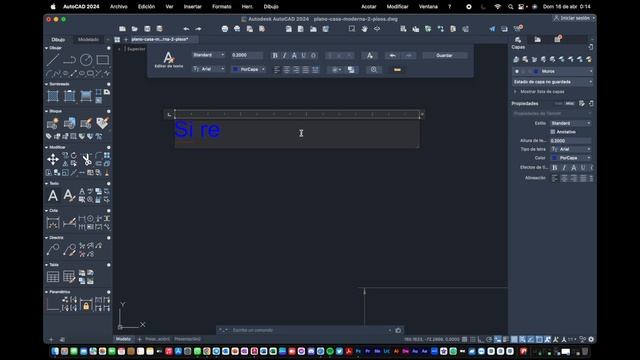
Task: Open the Formato menu
Action: 222,7
